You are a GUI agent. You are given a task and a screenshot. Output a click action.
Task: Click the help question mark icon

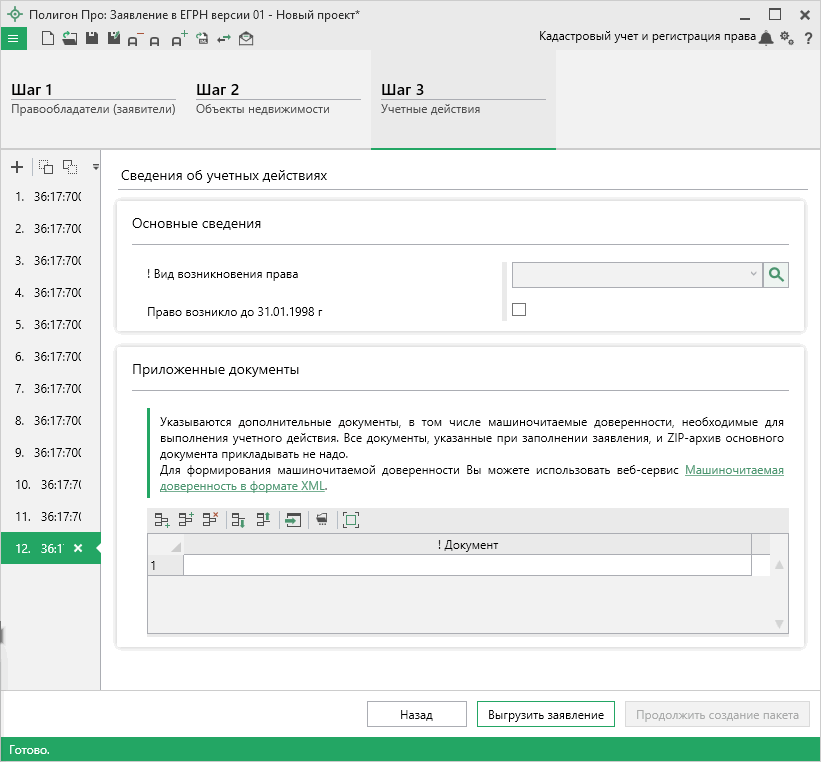pos(808,38)
